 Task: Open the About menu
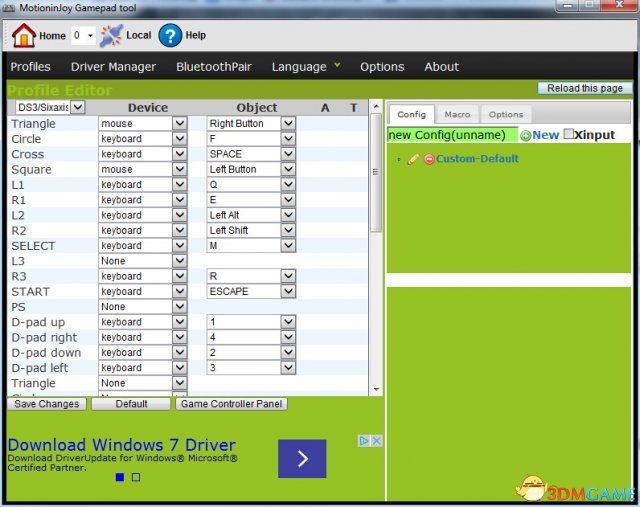point(442,67)
